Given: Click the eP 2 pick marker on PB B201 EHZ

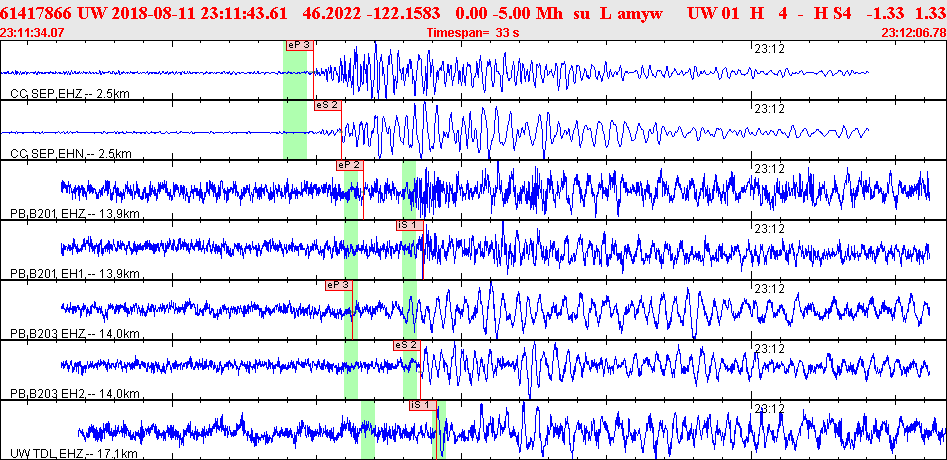Looking at the screenshot, I should pyautogui.click(x=348, y=165).
